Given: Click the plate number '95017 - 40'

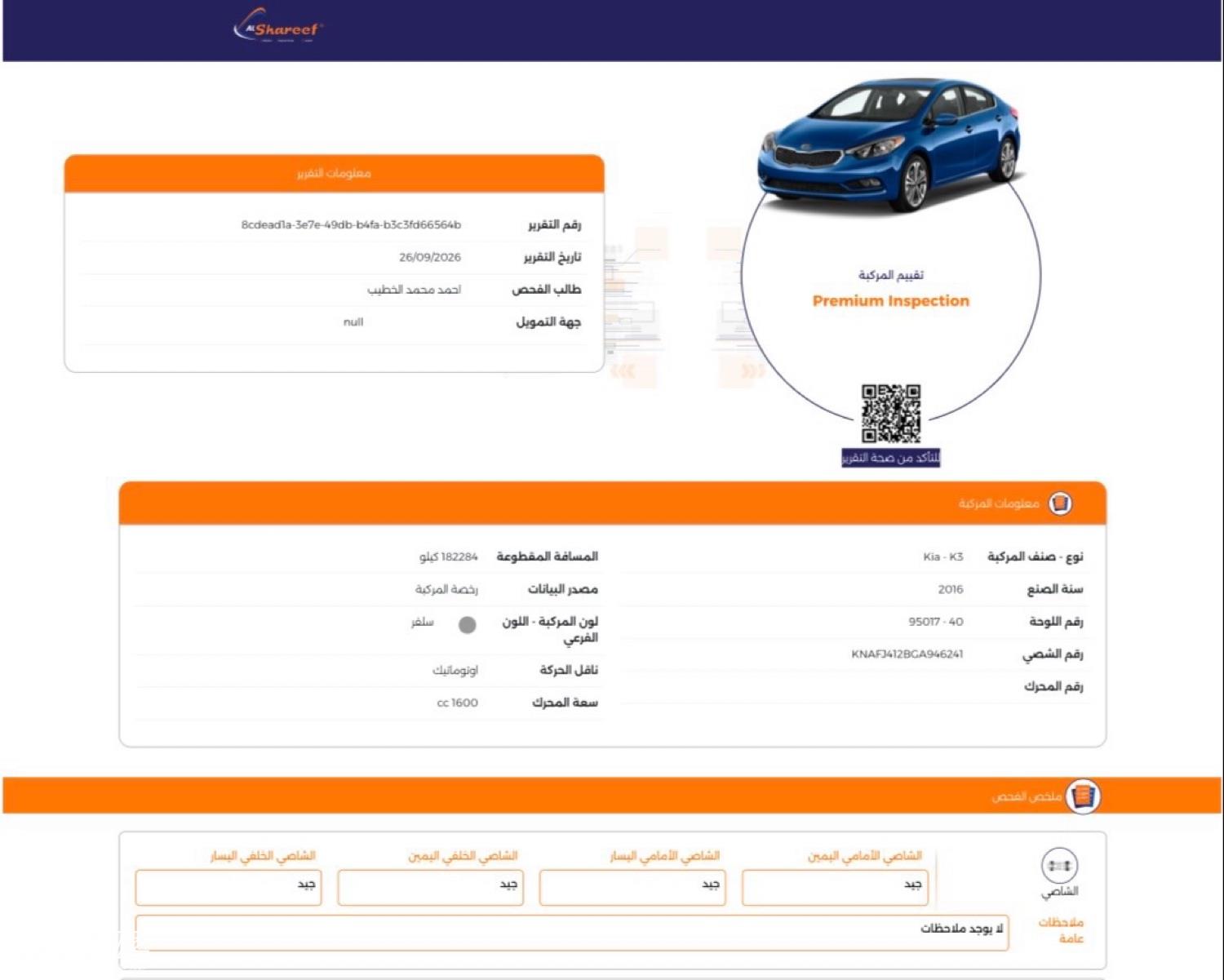Looking at the screenshot, I should pos(935,622).
